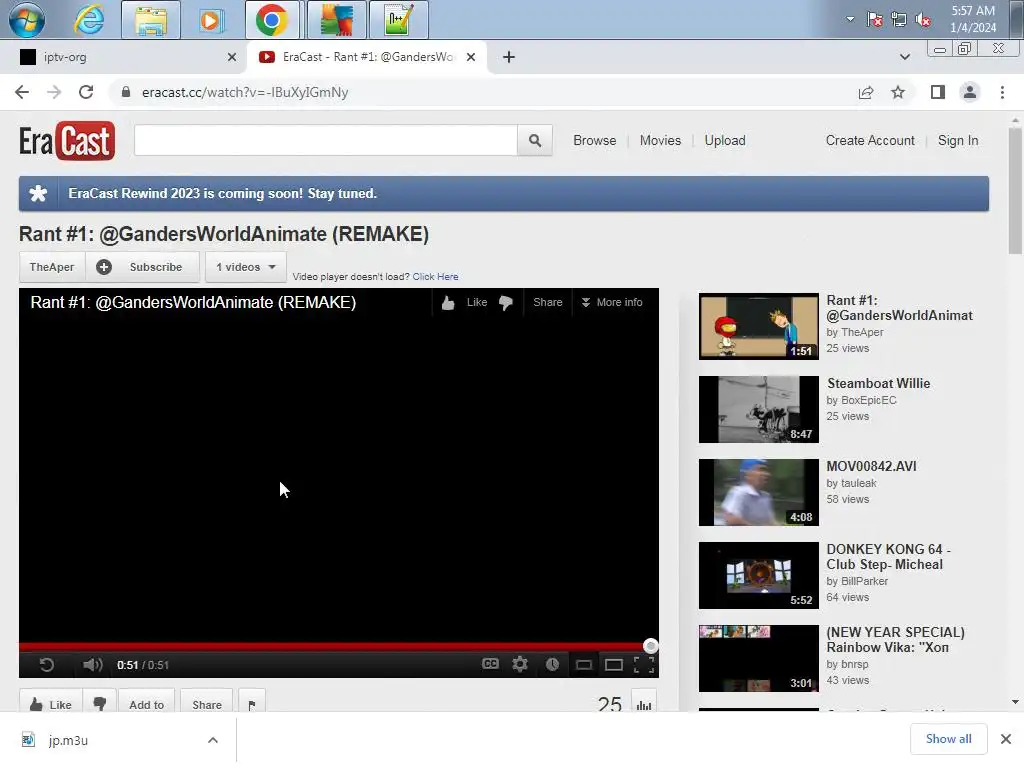1024x768 pixels.
Task: Click the video progress bar scrubber
Action: [650, 647]
